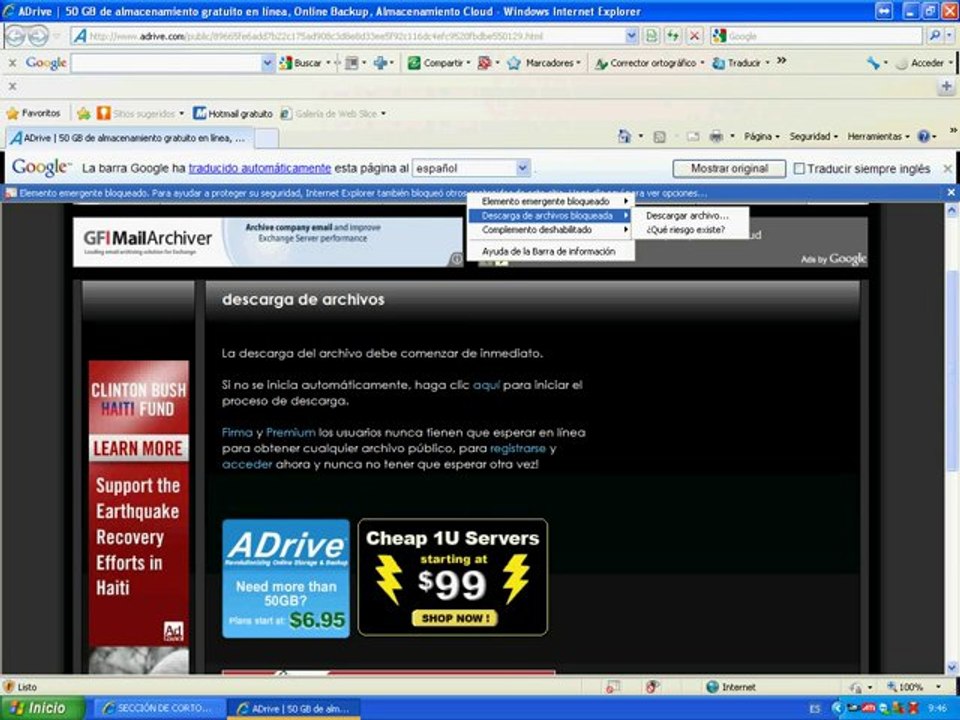Open the search provider dropdown arrow
Viewport: 960px width, 720px height.
[950, 36]
